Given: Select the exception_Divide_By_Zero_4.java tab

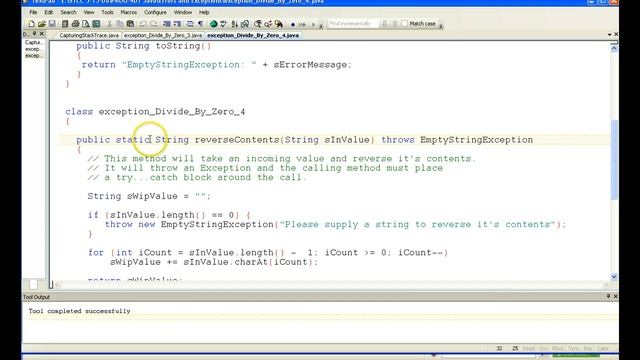Looking at the screenshot, I should tap(253, 36).
